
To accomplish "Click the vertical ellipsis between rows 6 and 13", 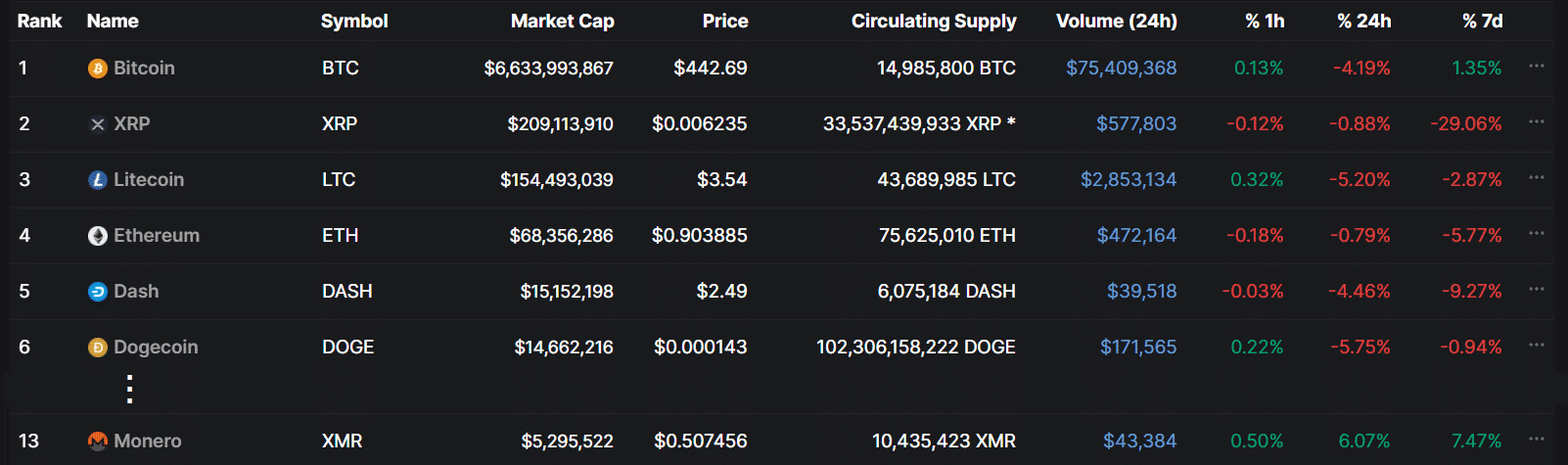I will point(129,390).
